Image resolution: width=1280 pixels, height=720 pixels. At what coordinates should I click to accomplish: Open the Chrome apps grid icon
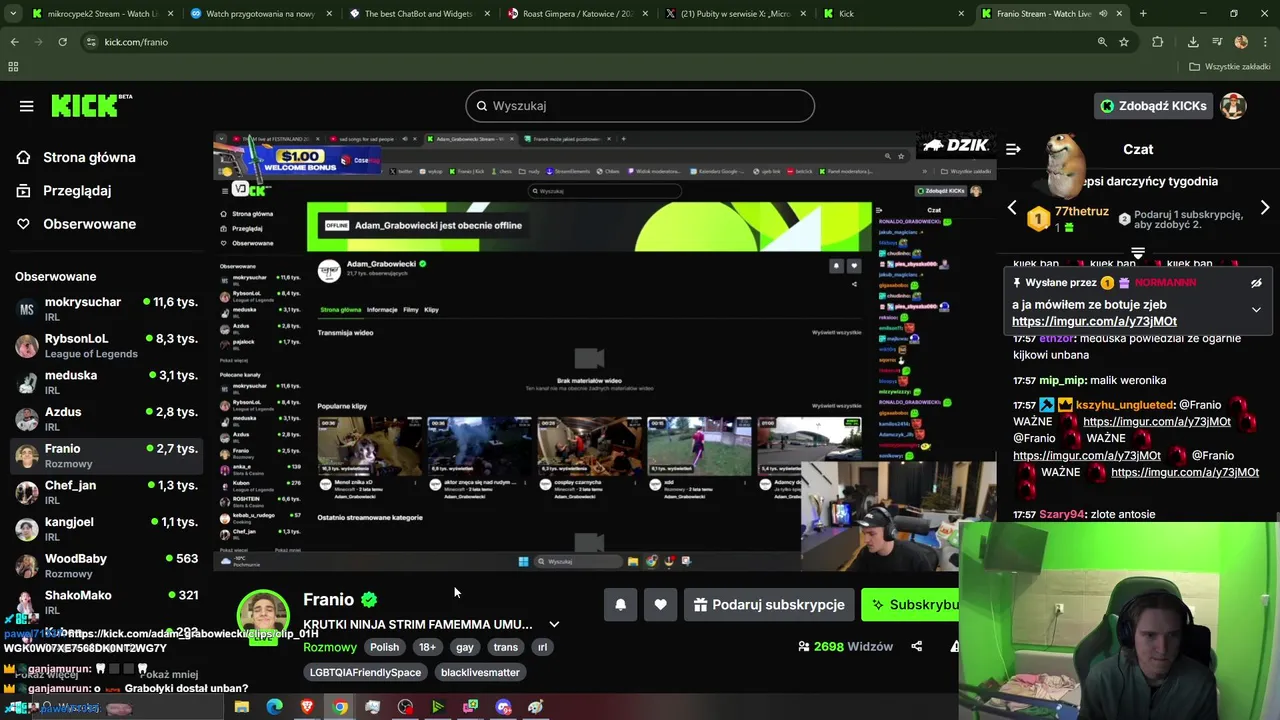click(13, 67)
